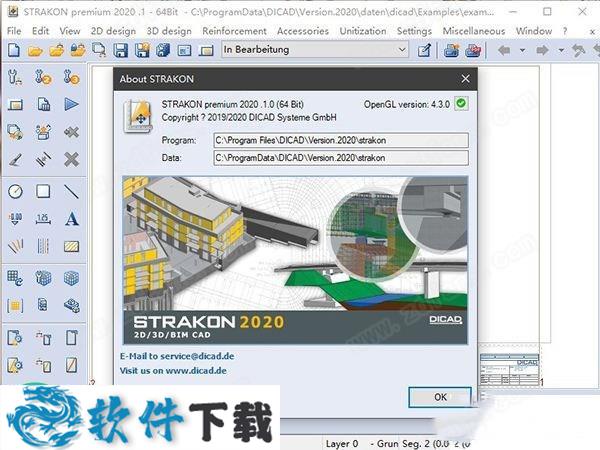This screenshot has height=450, width=600.
Task: Click the edit status pencil icon
Action: 424,50
